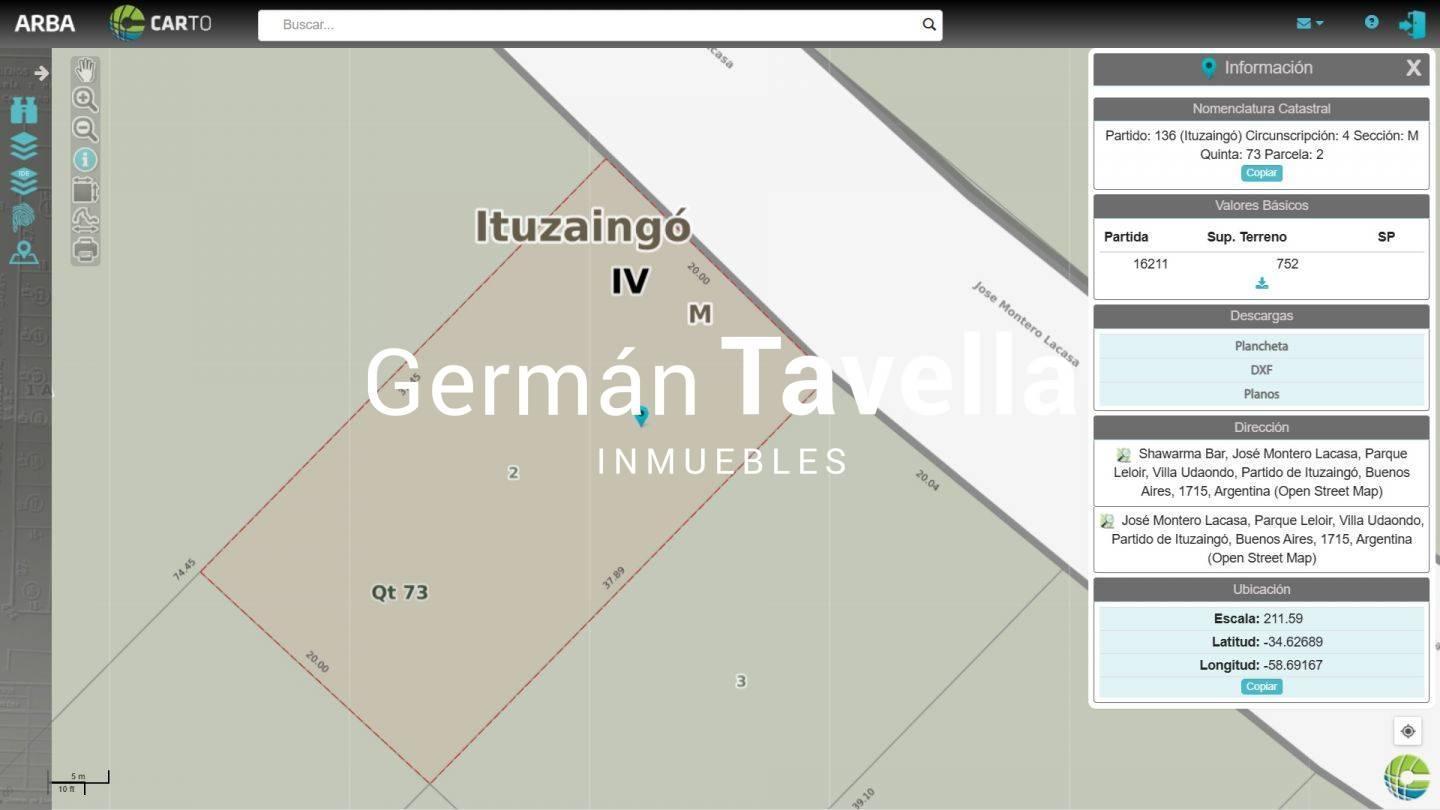Click the fingerprint icon in sidebar

point(24,217)
